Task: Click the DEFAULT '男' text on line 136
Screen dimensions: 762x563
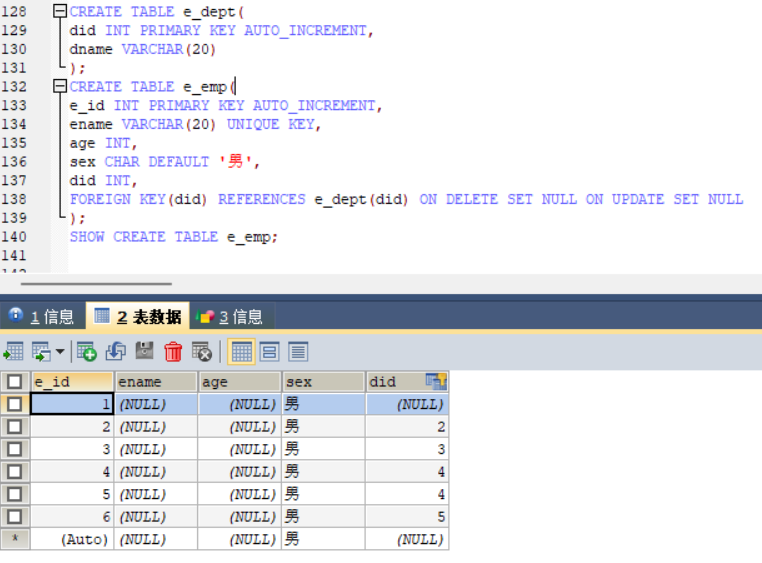Action: point(201,162)
